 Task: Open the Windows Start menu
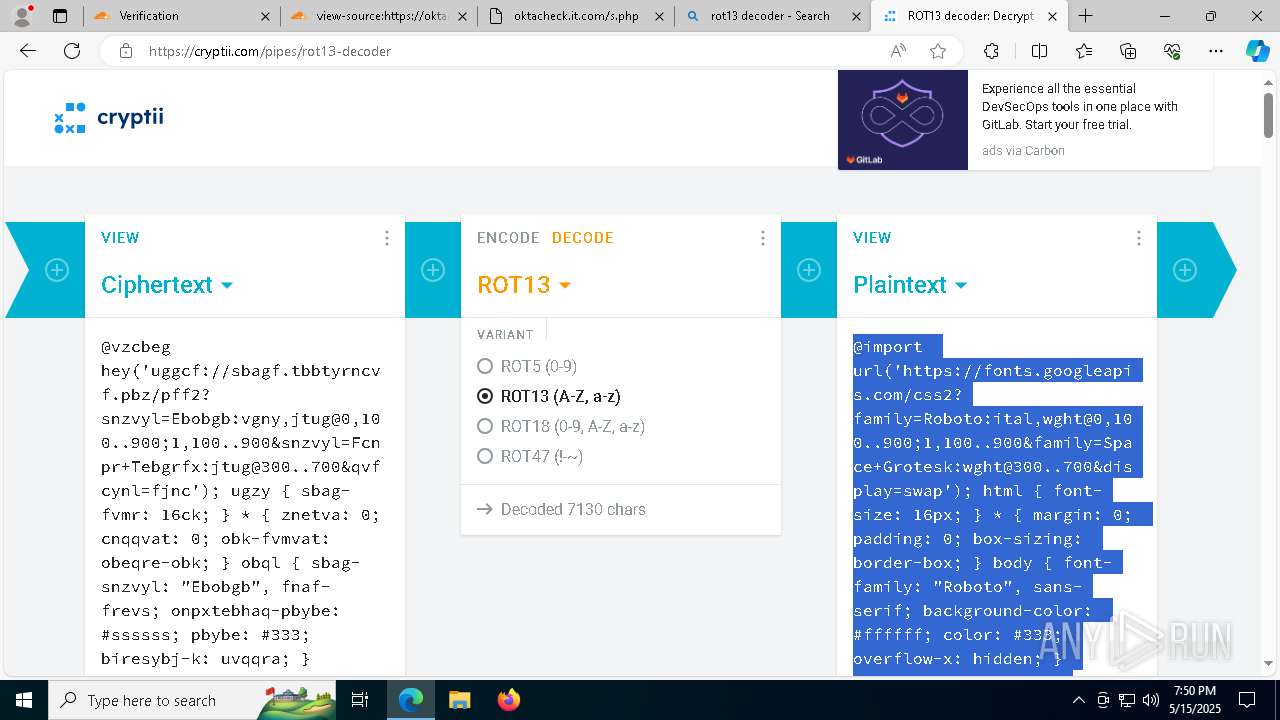24,700
